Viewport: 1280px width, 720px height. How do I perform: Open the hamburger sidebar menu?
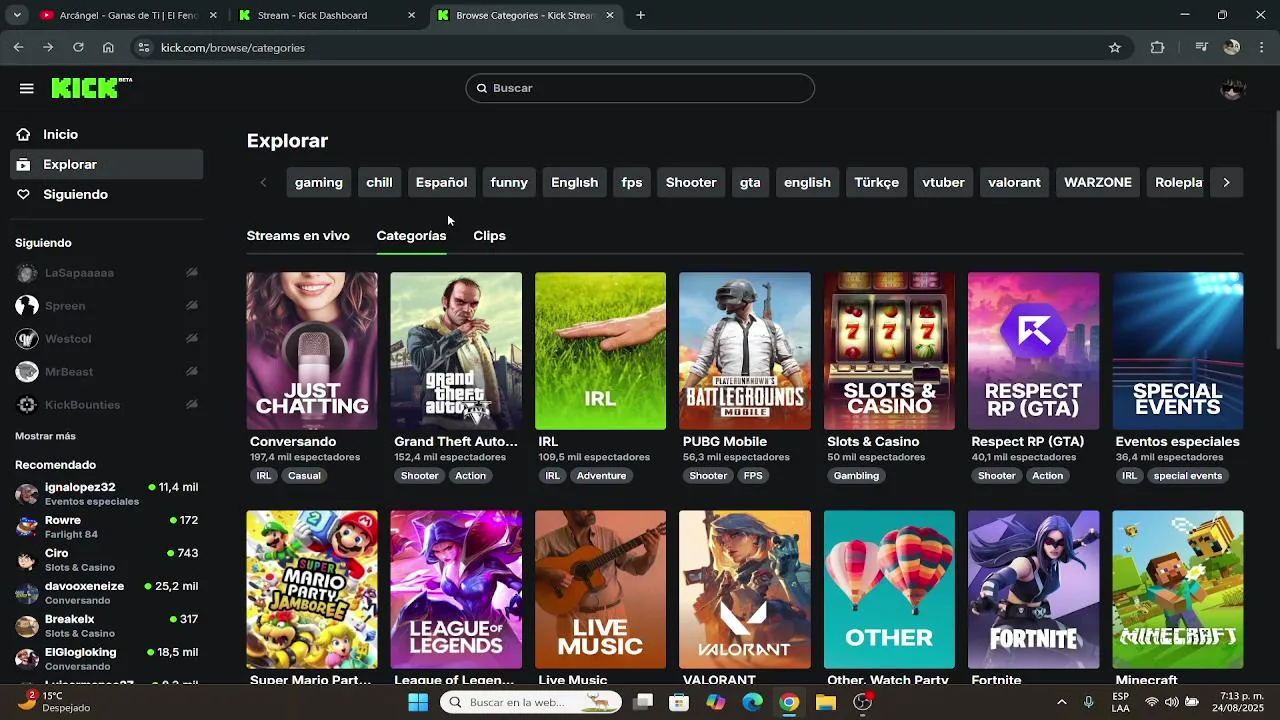click(x=27, y=88)
